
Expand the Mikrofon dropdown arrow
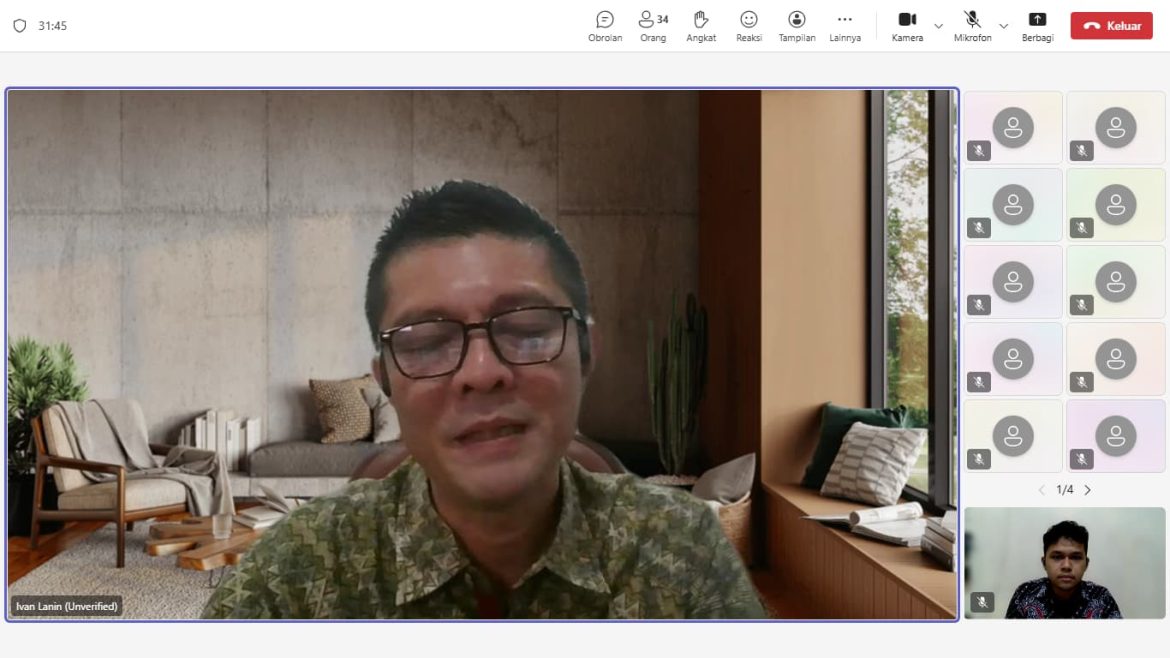coord(1003,26)
